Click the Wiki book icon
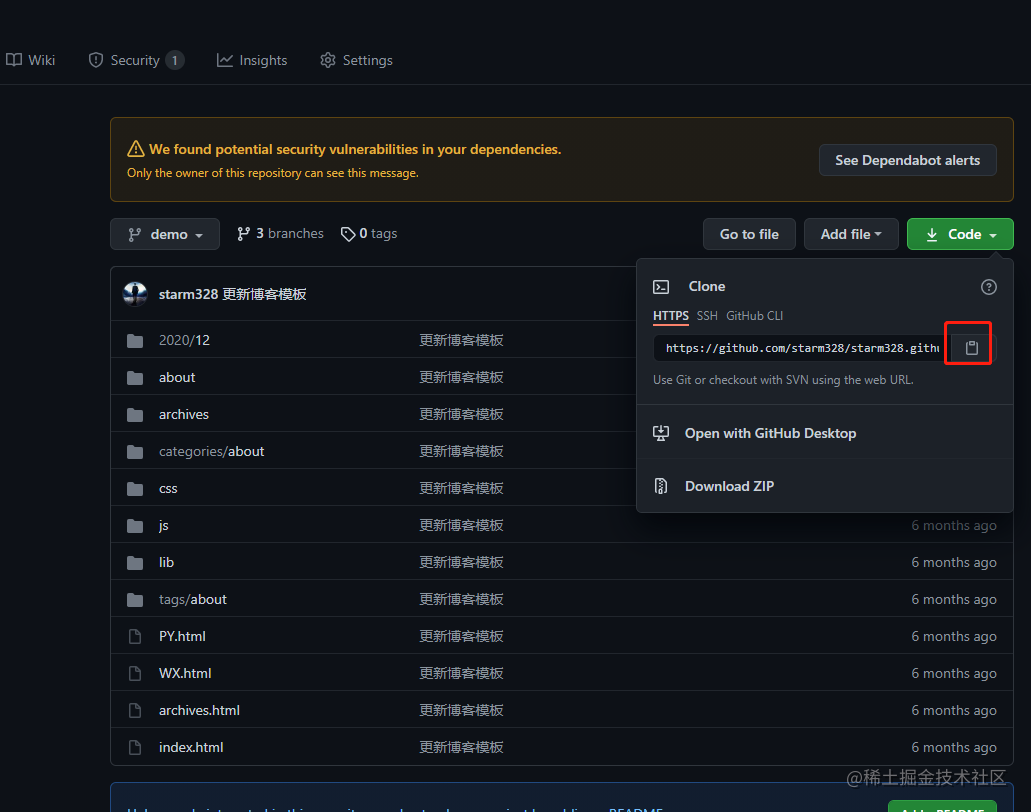 pos(14,60)
